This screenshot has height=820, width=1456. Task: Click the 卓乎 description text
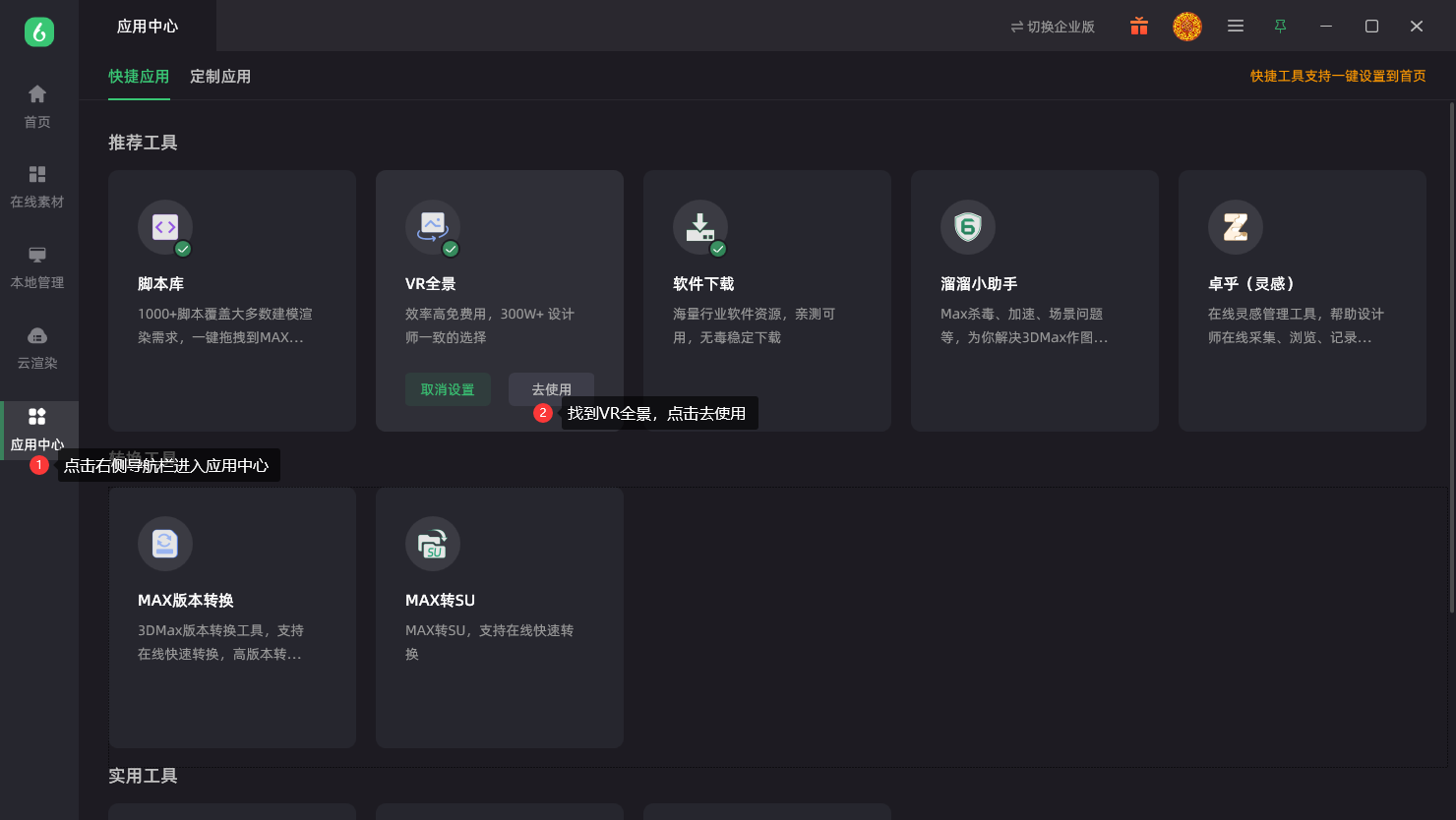tap(1296, 325)
